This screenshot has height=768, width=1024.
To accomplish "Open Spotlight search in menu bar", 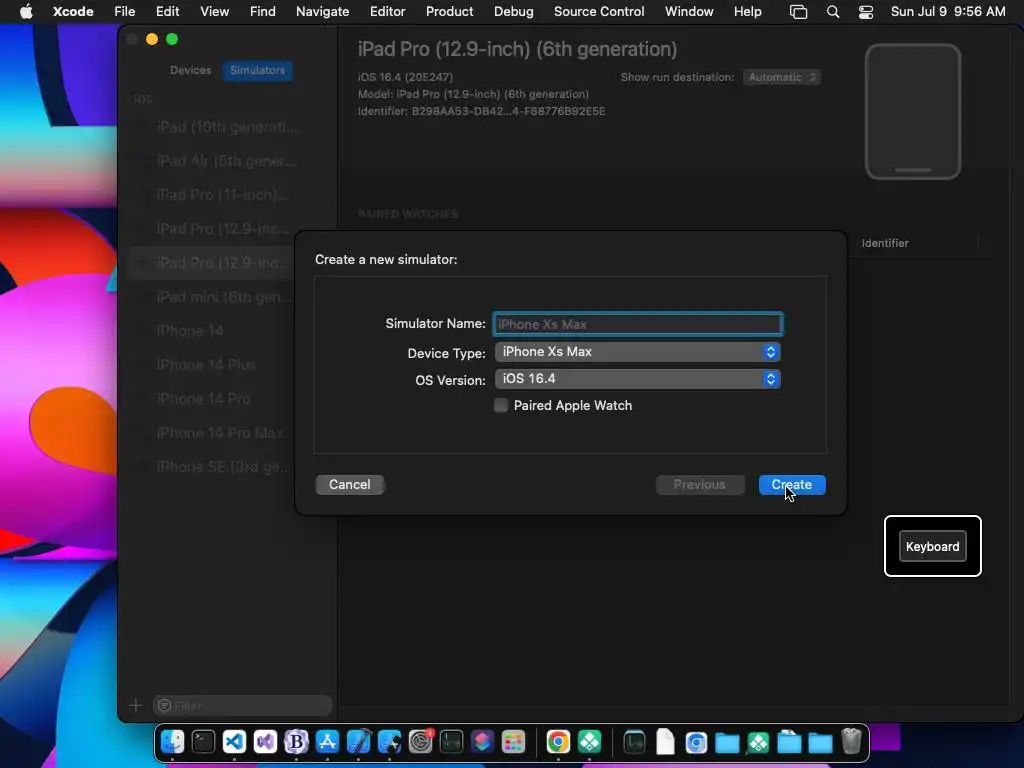I will 833,12.
